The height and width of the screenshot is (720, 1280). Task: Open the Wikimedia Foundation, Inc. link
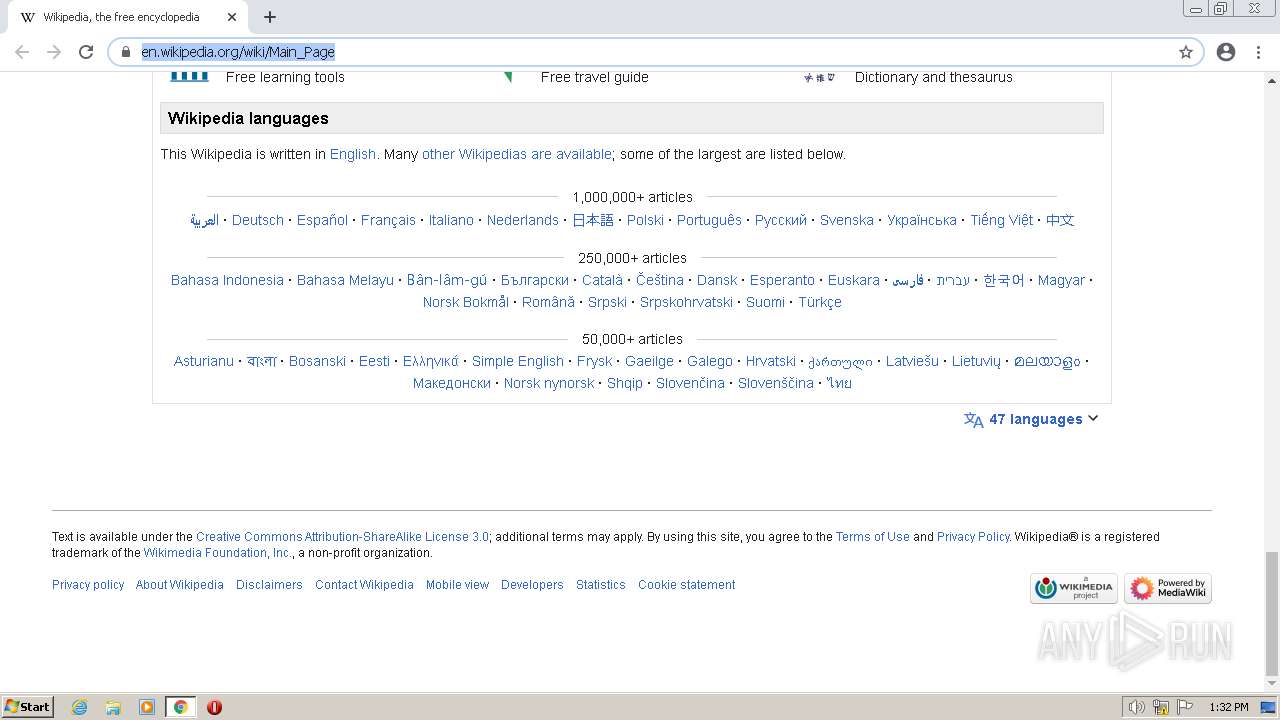click(217, 553)
